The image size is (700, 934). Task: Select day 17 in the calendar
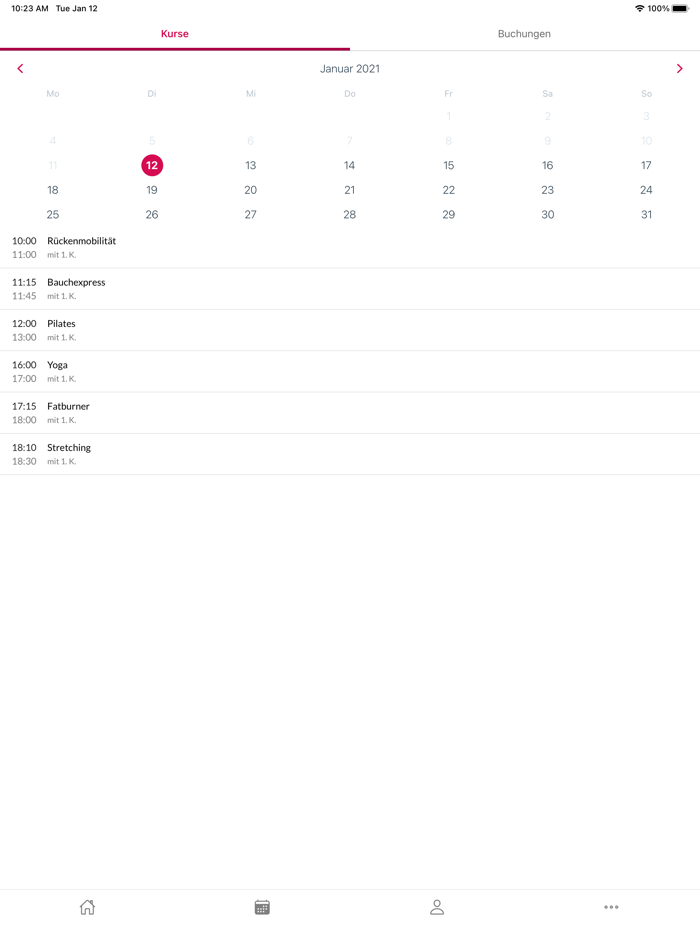[646, 165]
